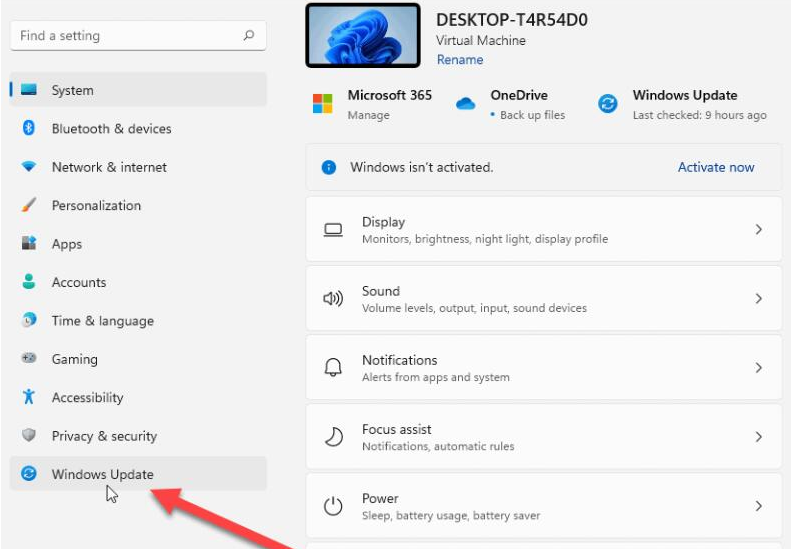Image resolution: width=791 pixels, height=549 pixels.
Task: Go to Accounts in the sidebar
Action: click(79, 282)
